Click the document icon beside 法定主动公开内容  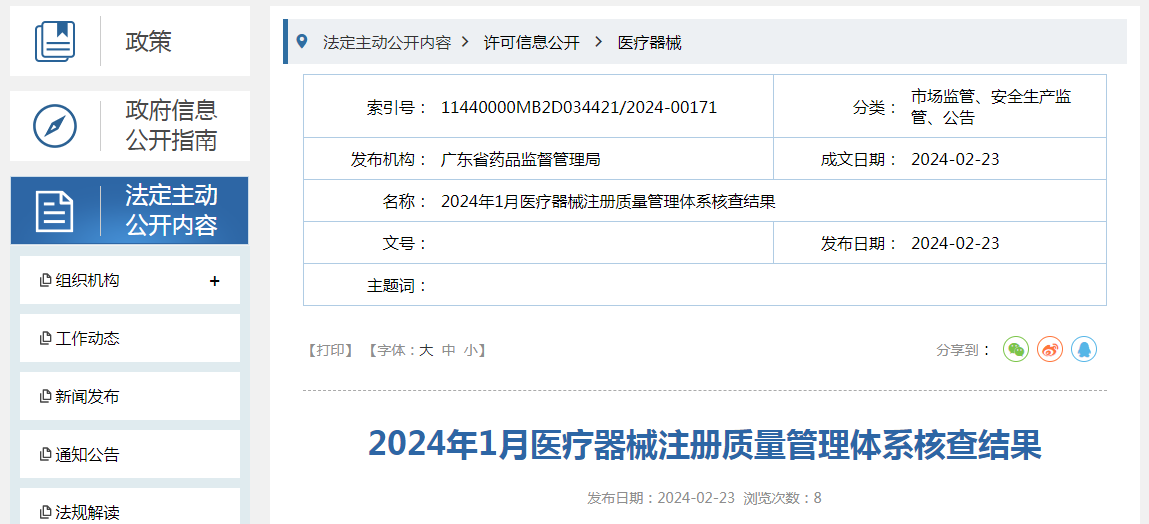55,211
